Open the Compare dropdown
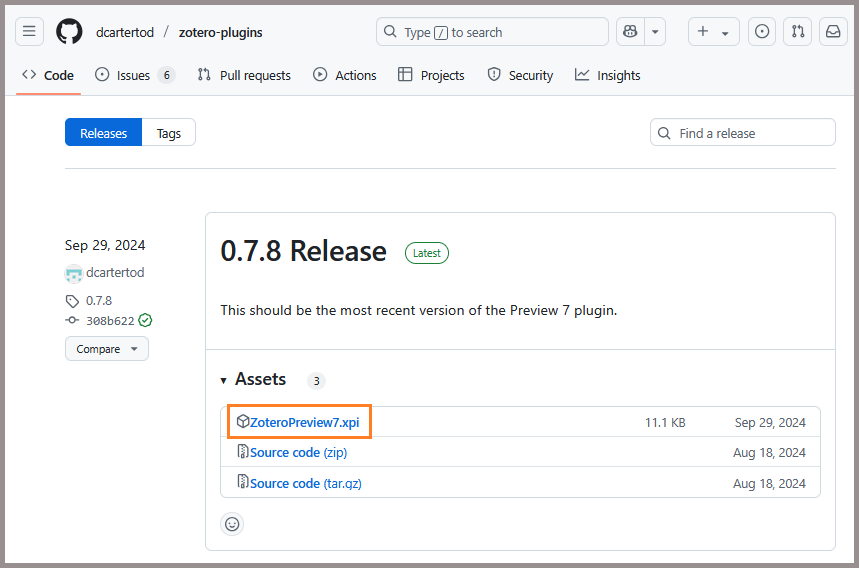Image resolution: width=859 pixels, height=568 pixels. [107, 349]
